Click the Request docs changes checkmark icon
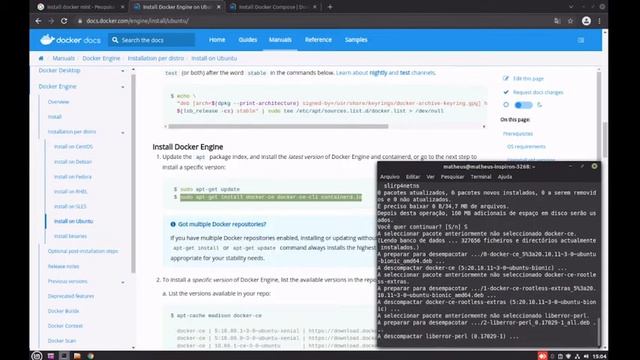This screenshot has width=640, height=360. point(506,92)
